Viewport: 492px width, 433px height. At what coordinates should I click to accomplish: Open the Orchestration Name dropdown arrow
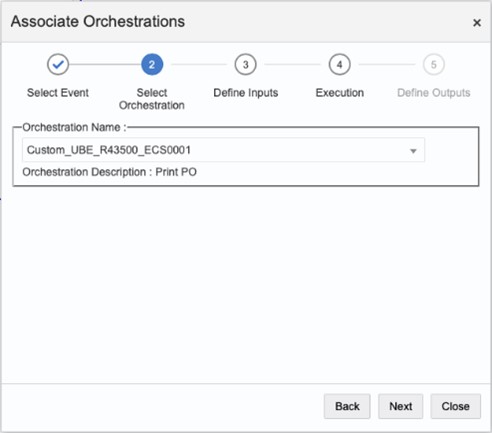pos(413,151)
